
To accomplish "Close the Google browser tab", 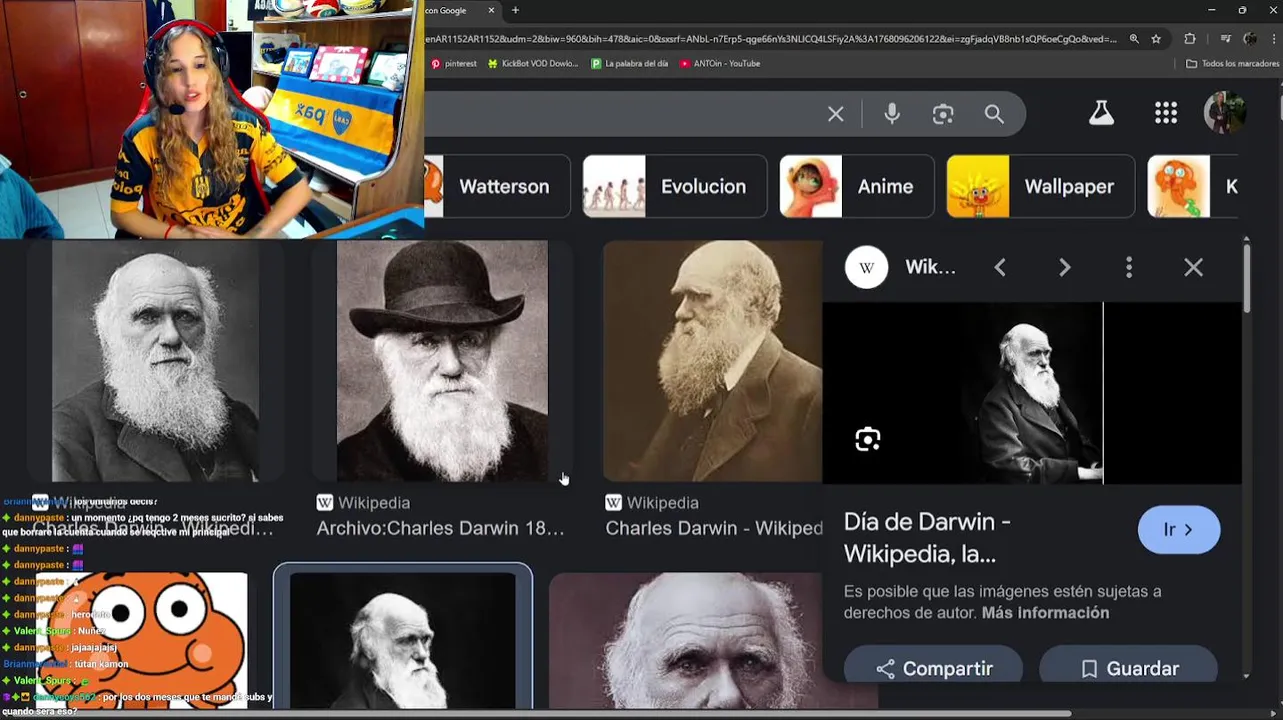I will click(x=491, y=10).
